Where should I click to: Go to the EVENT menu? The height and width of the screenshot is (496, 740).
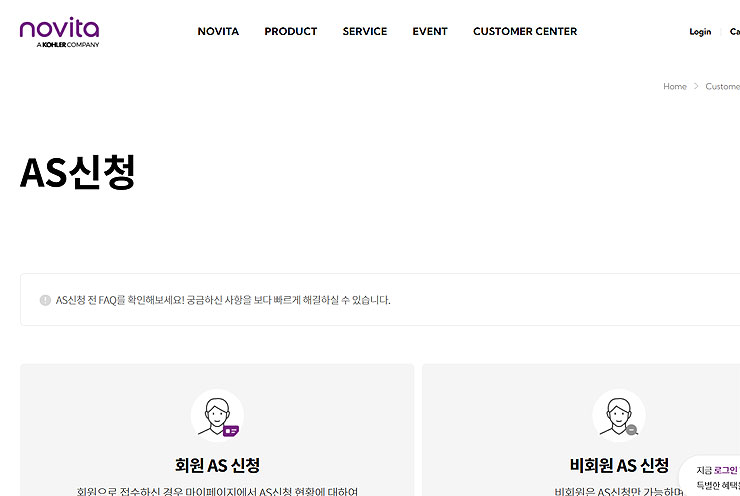pos(430,32)
